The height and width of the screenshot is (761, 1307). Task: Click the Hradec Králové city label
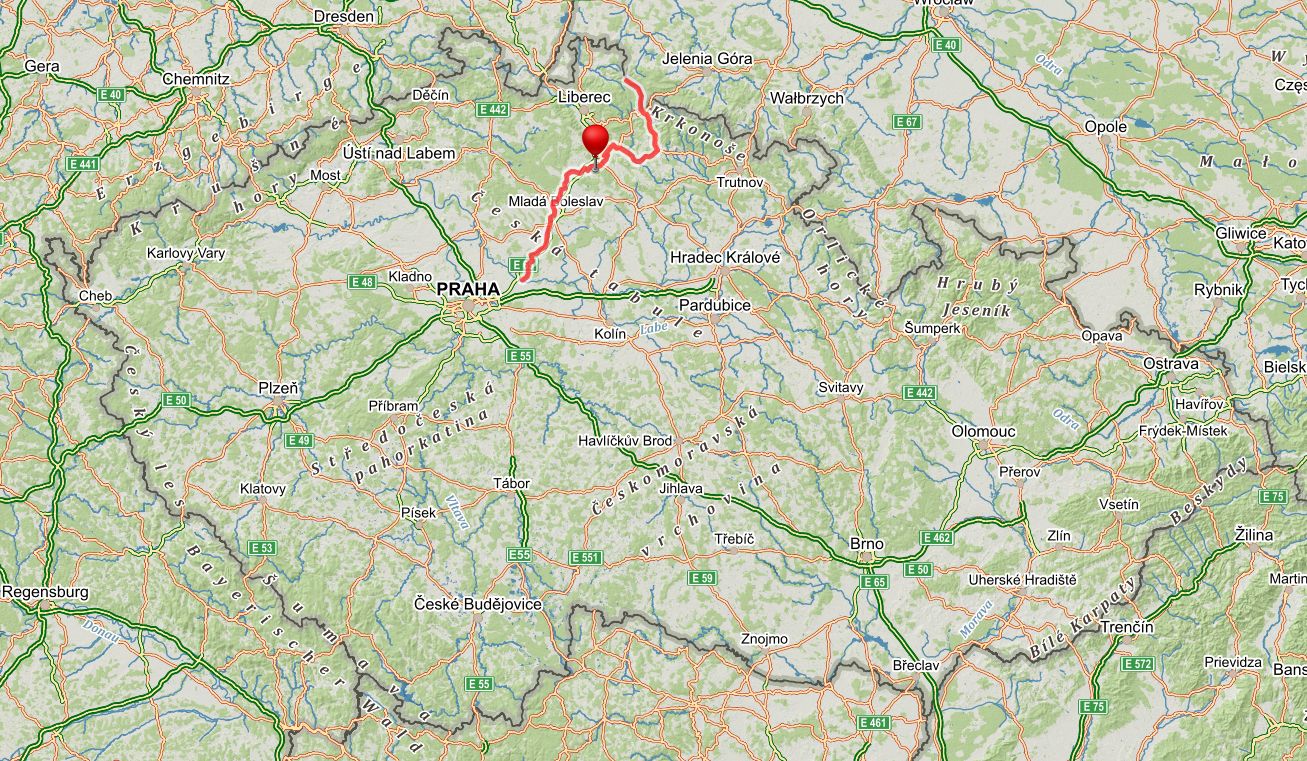pos(724,257)
